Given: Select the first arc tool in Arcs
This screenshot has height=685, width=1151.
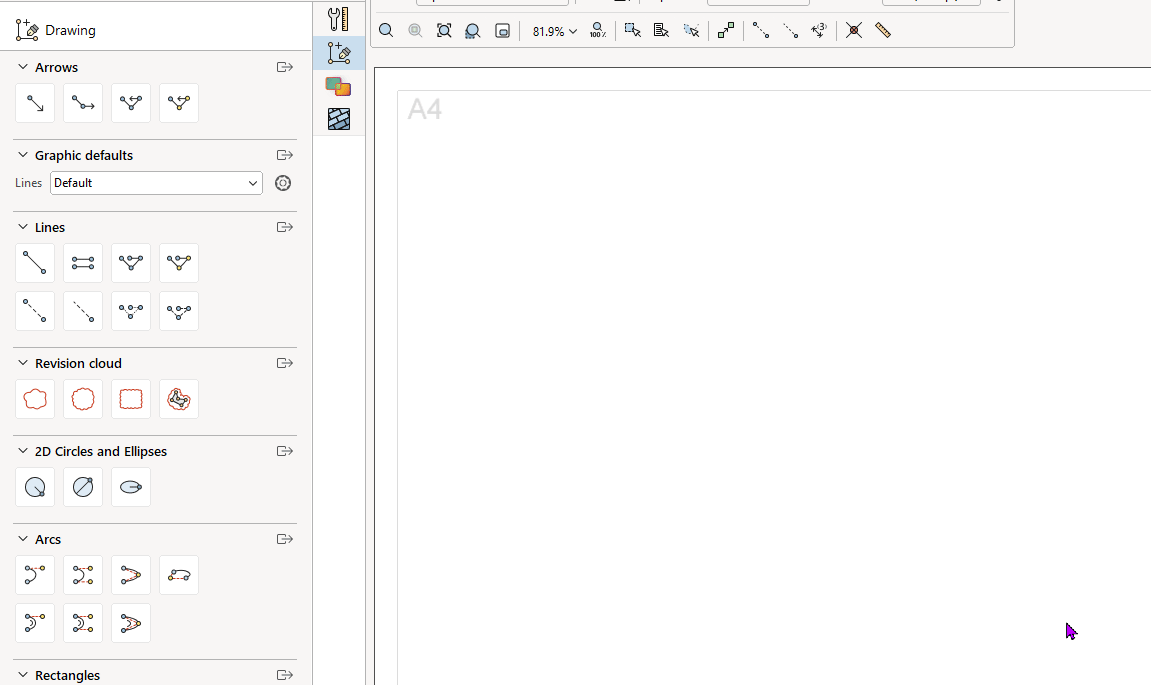Looking at the screenshot, I should click(35, 576).
